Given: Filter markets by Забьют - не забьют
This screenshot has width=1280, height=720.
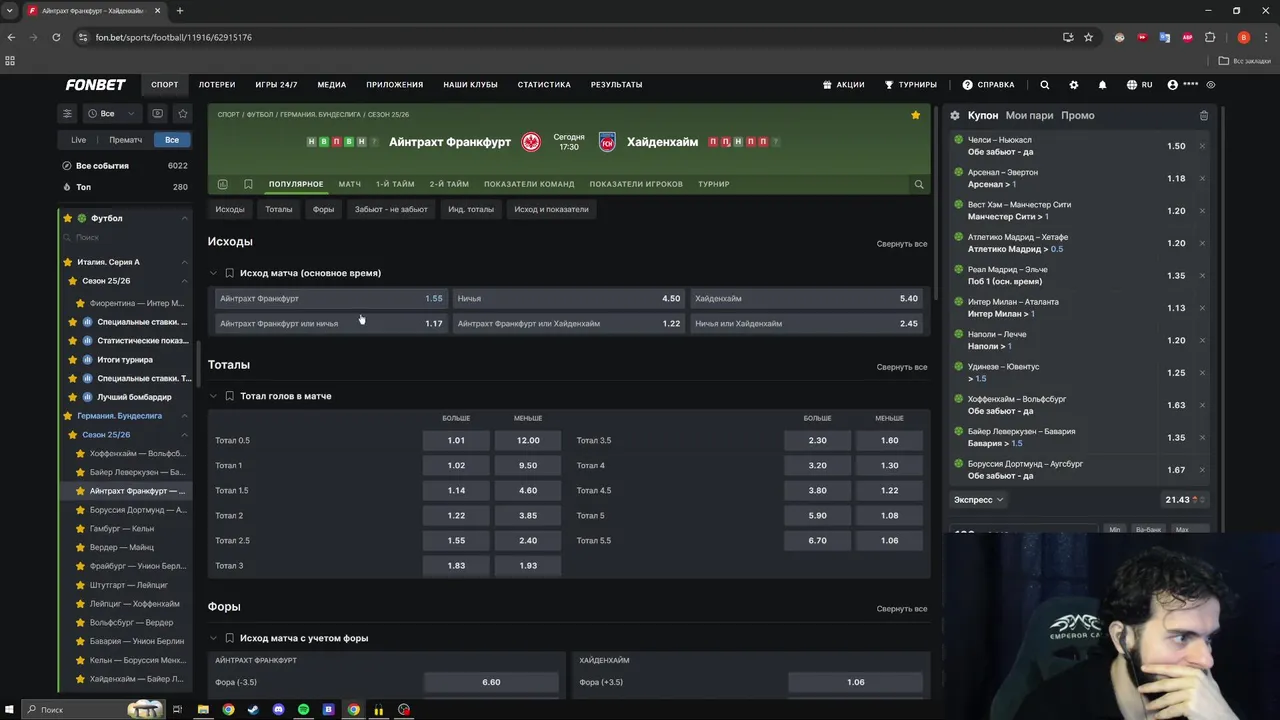Looking at the screenshot, I should tap(391, 209).
